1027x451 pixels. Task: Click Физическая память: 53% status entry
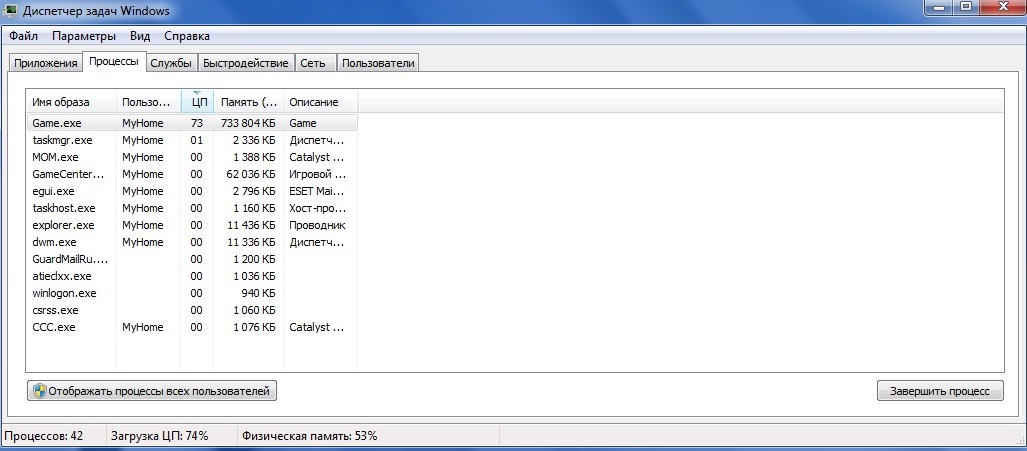pos(309,436)
